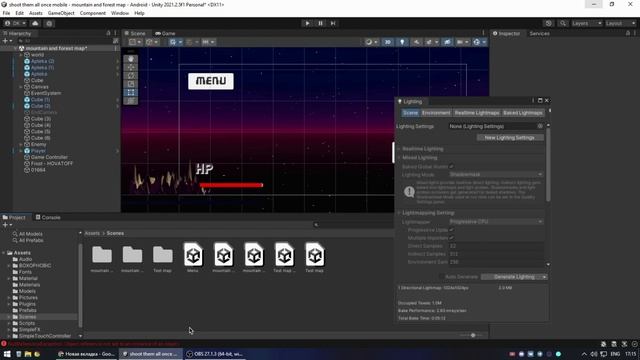
Task: Click the Assets breadcrumb in the Project window
Action: [92, 233]
